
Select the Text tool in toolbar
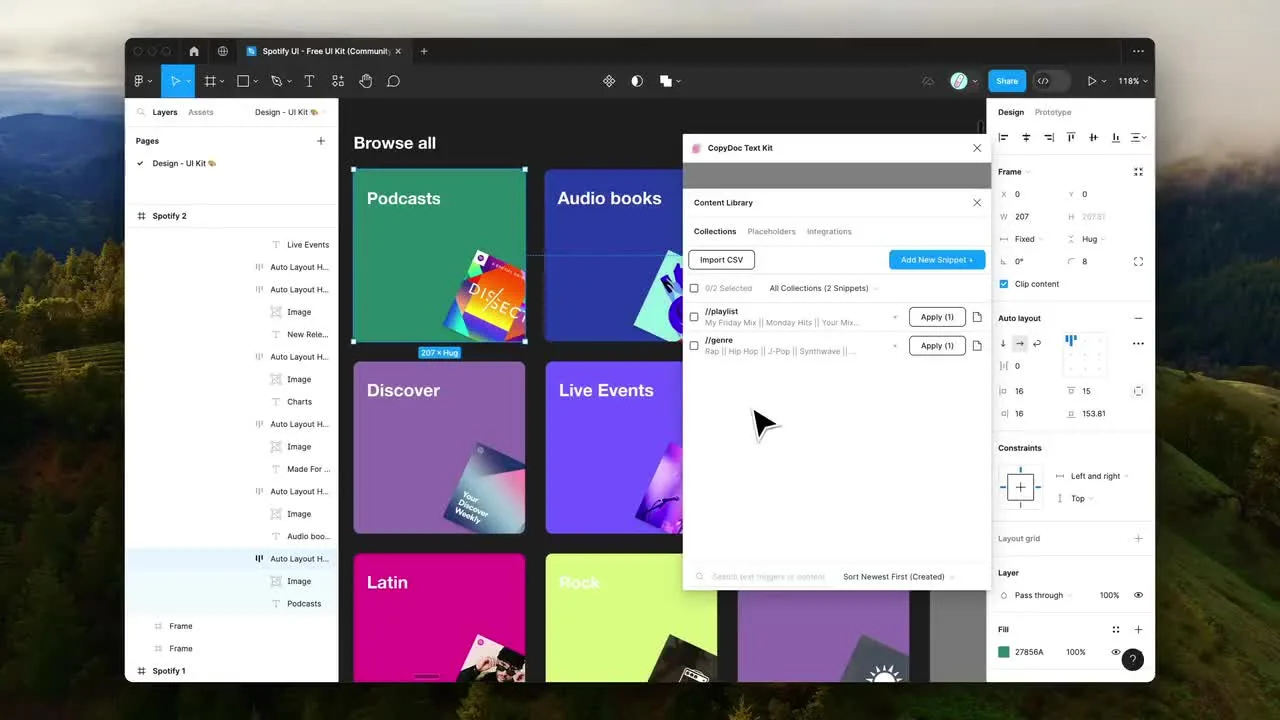(x=309, y=81)
